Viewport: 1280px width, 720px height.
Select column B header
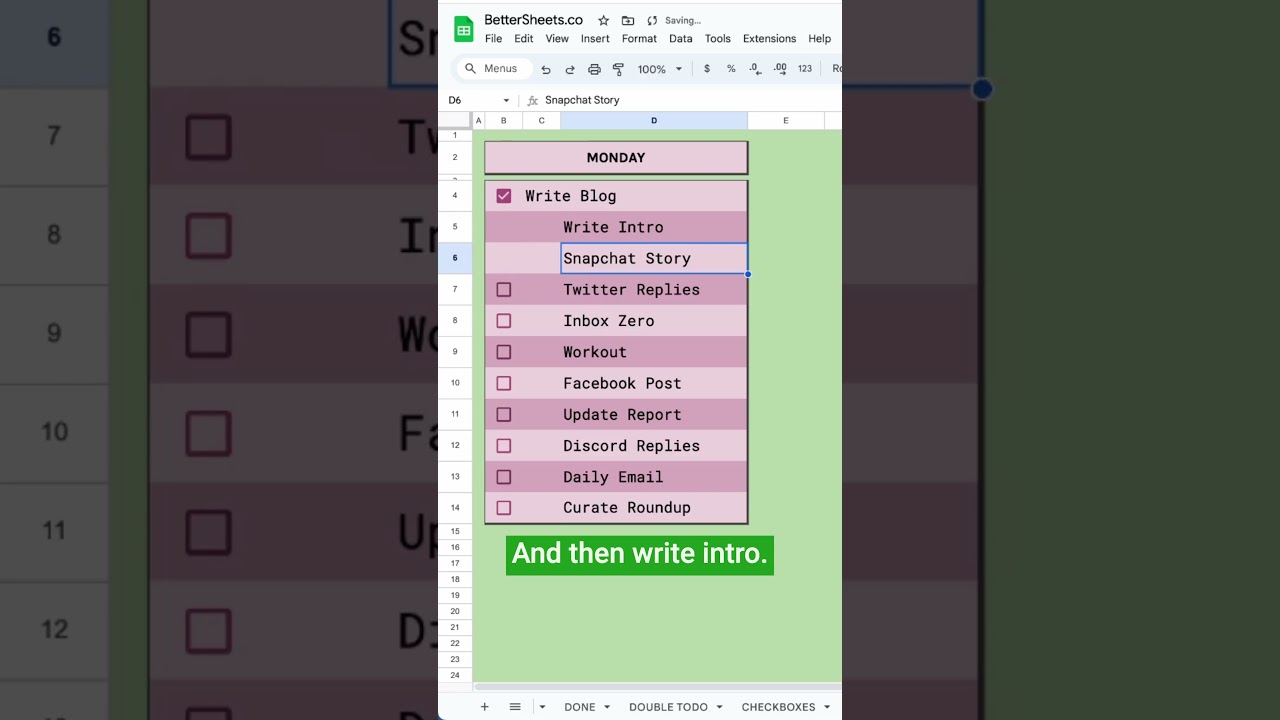504,121
